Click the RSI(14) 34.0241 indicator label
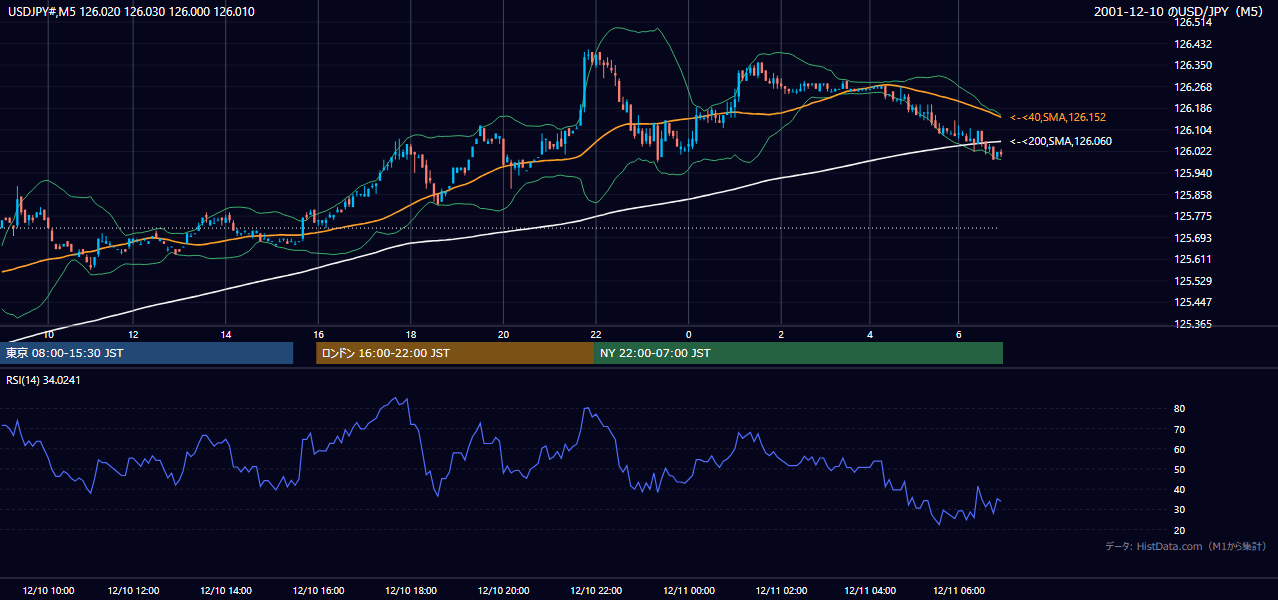The image size is (1278, 600). click(x=43, y=379)
